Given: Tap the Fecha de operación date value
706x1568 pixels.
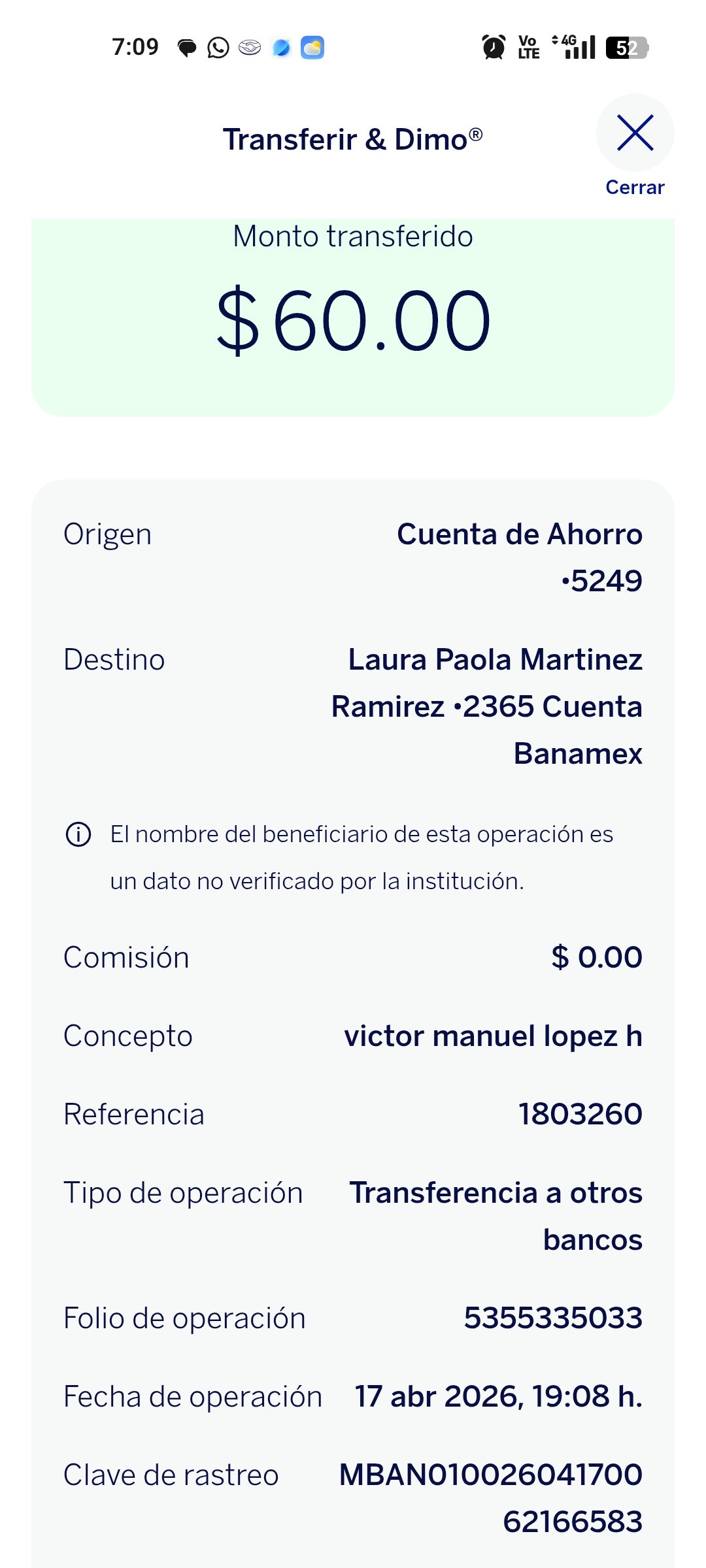Looking at the screenshot, I should click(499, 1396).
